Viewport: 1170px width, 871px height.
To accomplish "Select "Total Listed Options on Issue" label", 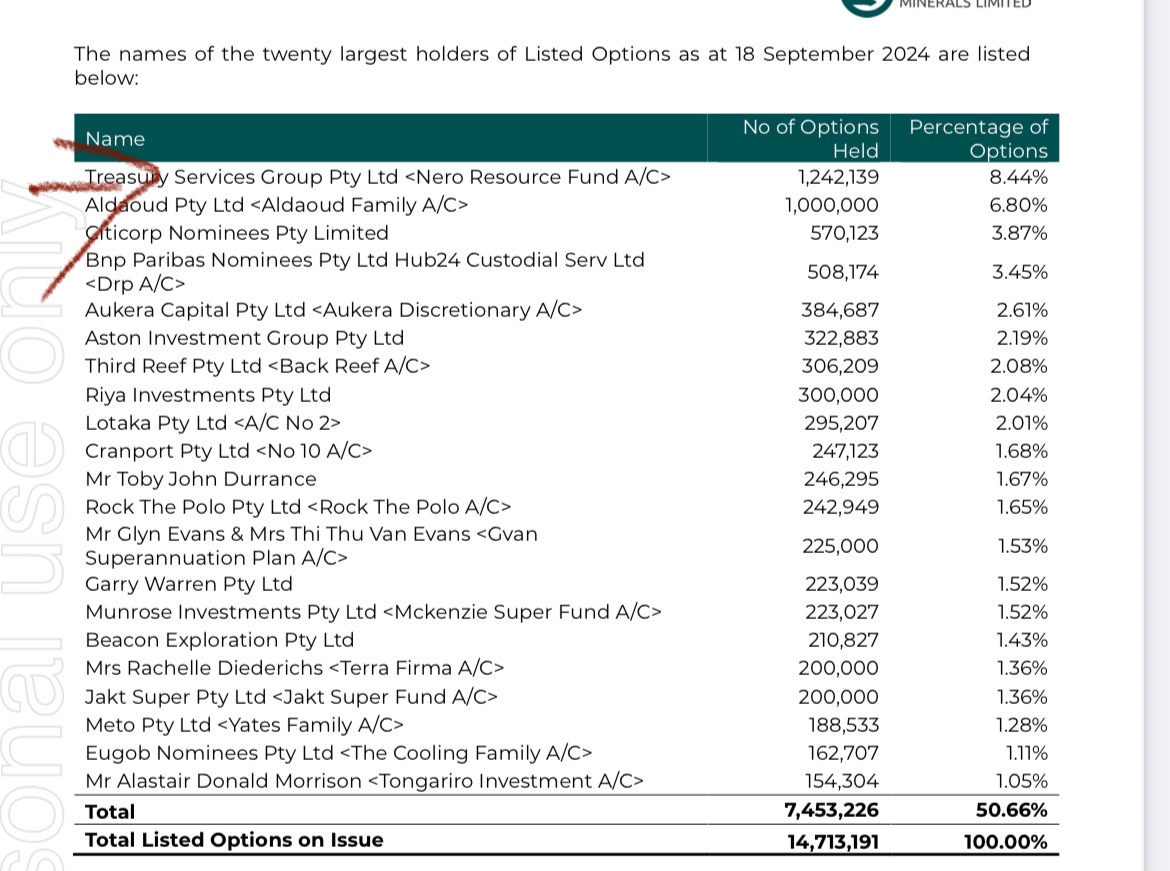I will [x=234, y=840].
